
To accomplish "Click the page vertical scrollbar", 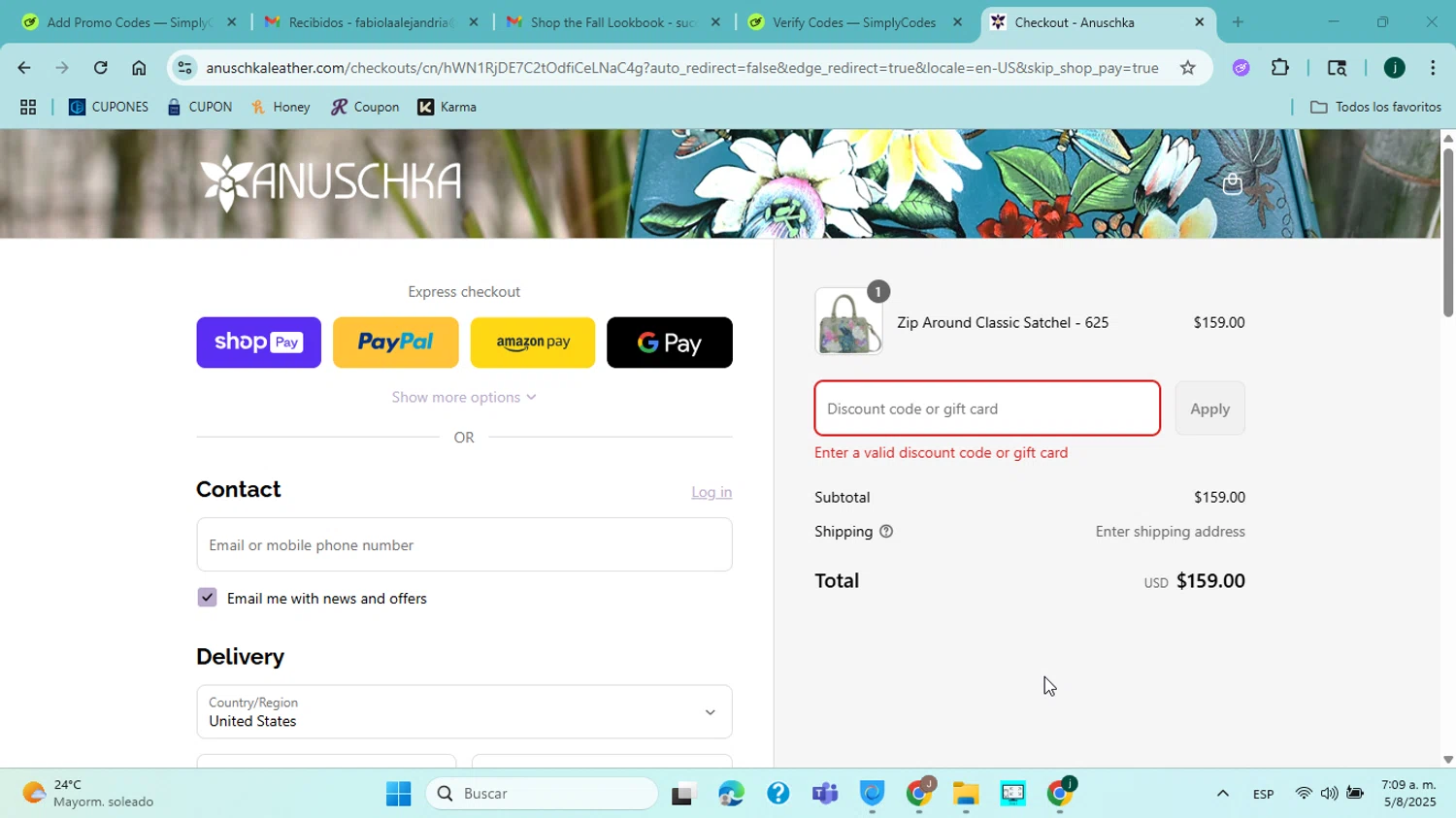I will [1447, 233].
